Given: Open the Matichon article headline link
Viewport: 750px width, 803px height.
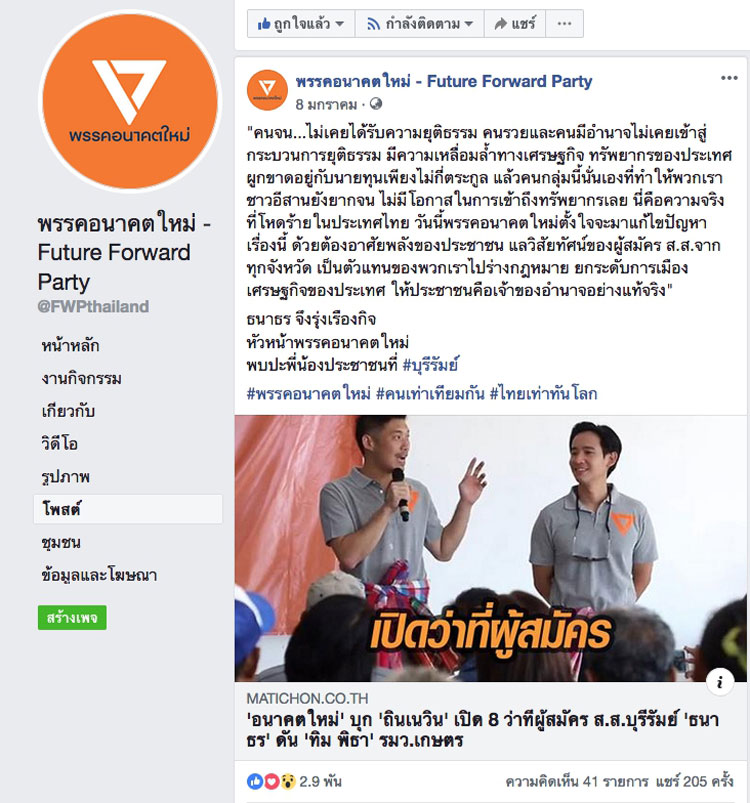Looking at the screenshot, I should point(483,730).
